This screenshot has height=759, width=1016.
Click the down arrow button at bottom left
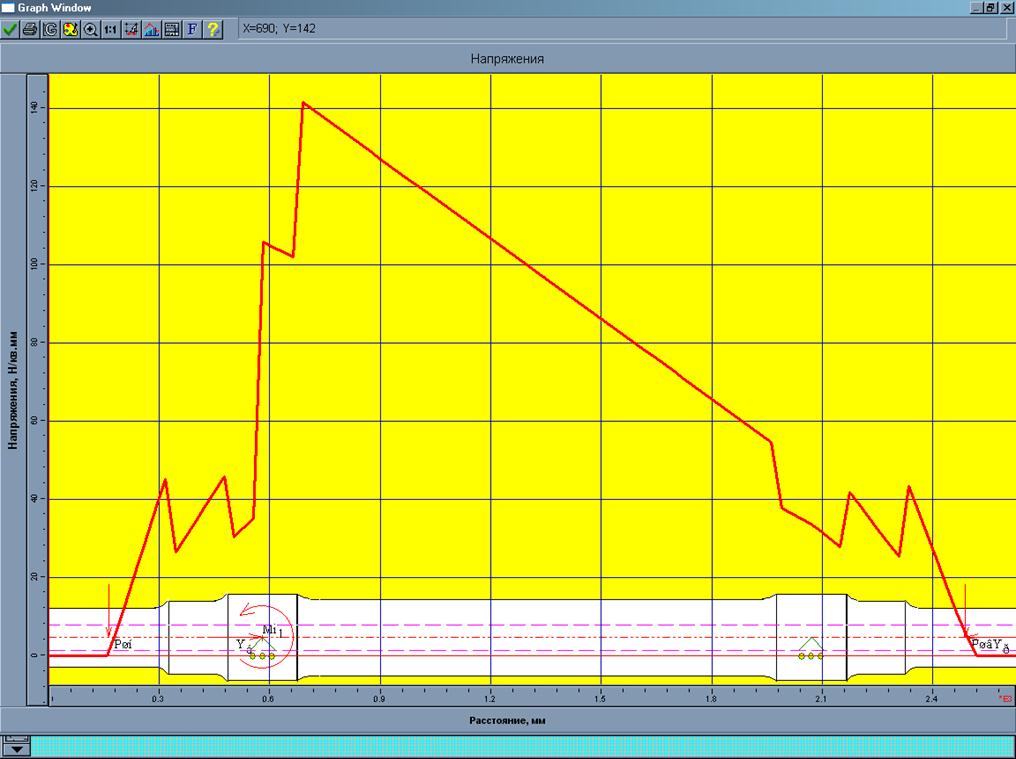(16, 747)
